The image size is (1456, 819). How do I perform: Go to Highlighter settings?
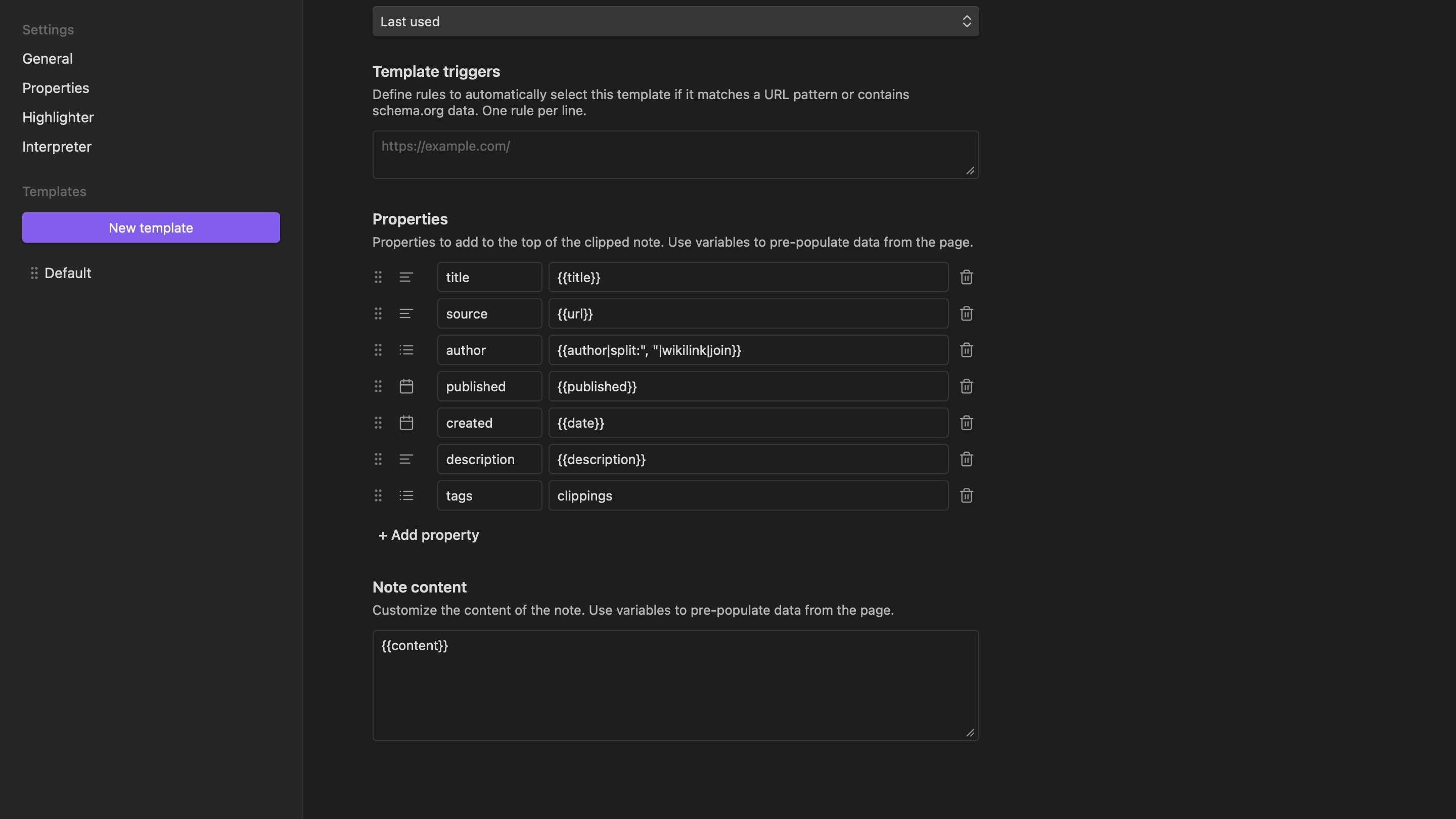[58, 118]
